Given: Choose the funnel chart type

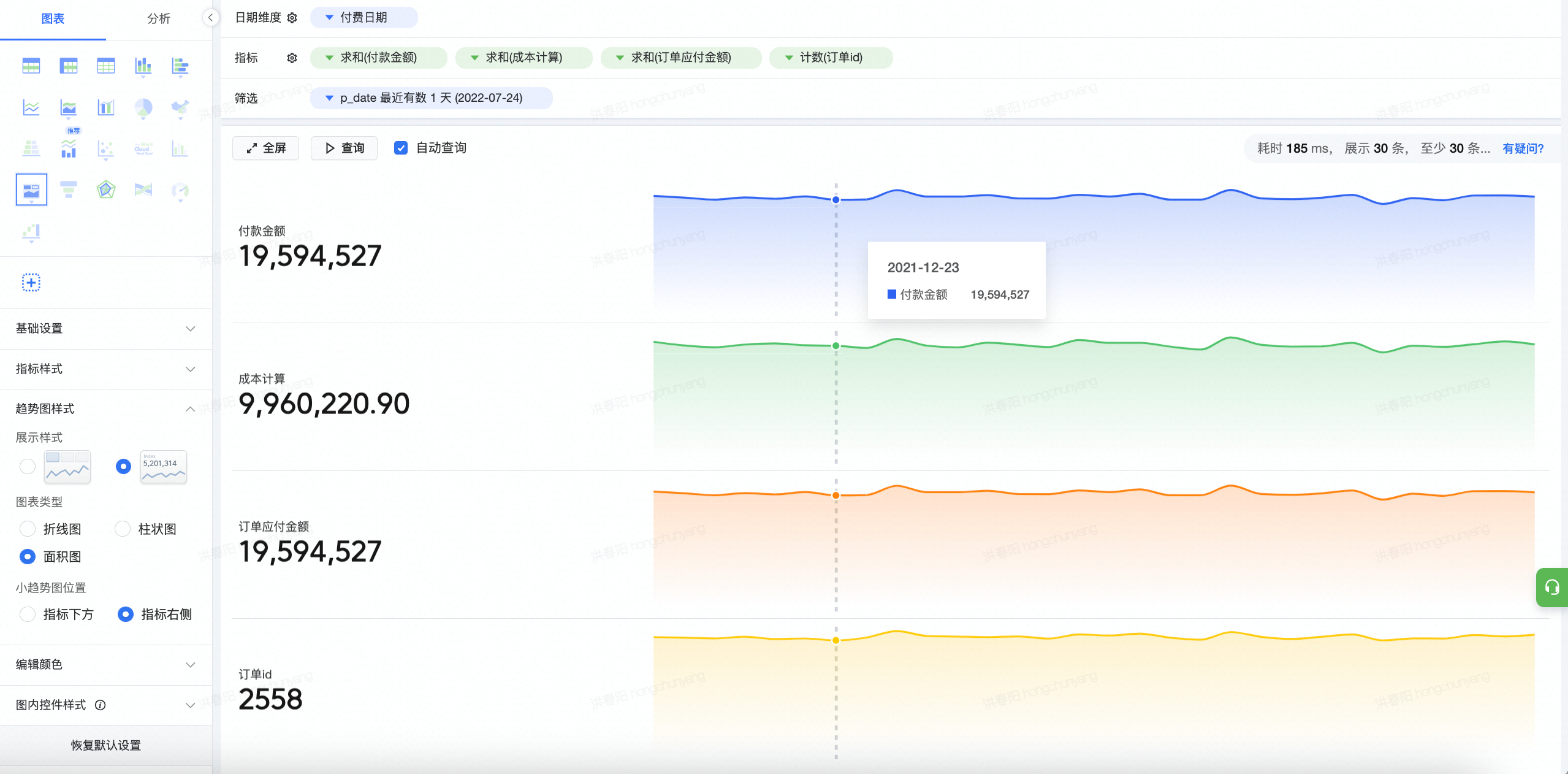Looking at the screenshot, I should (x=69, y=190).
